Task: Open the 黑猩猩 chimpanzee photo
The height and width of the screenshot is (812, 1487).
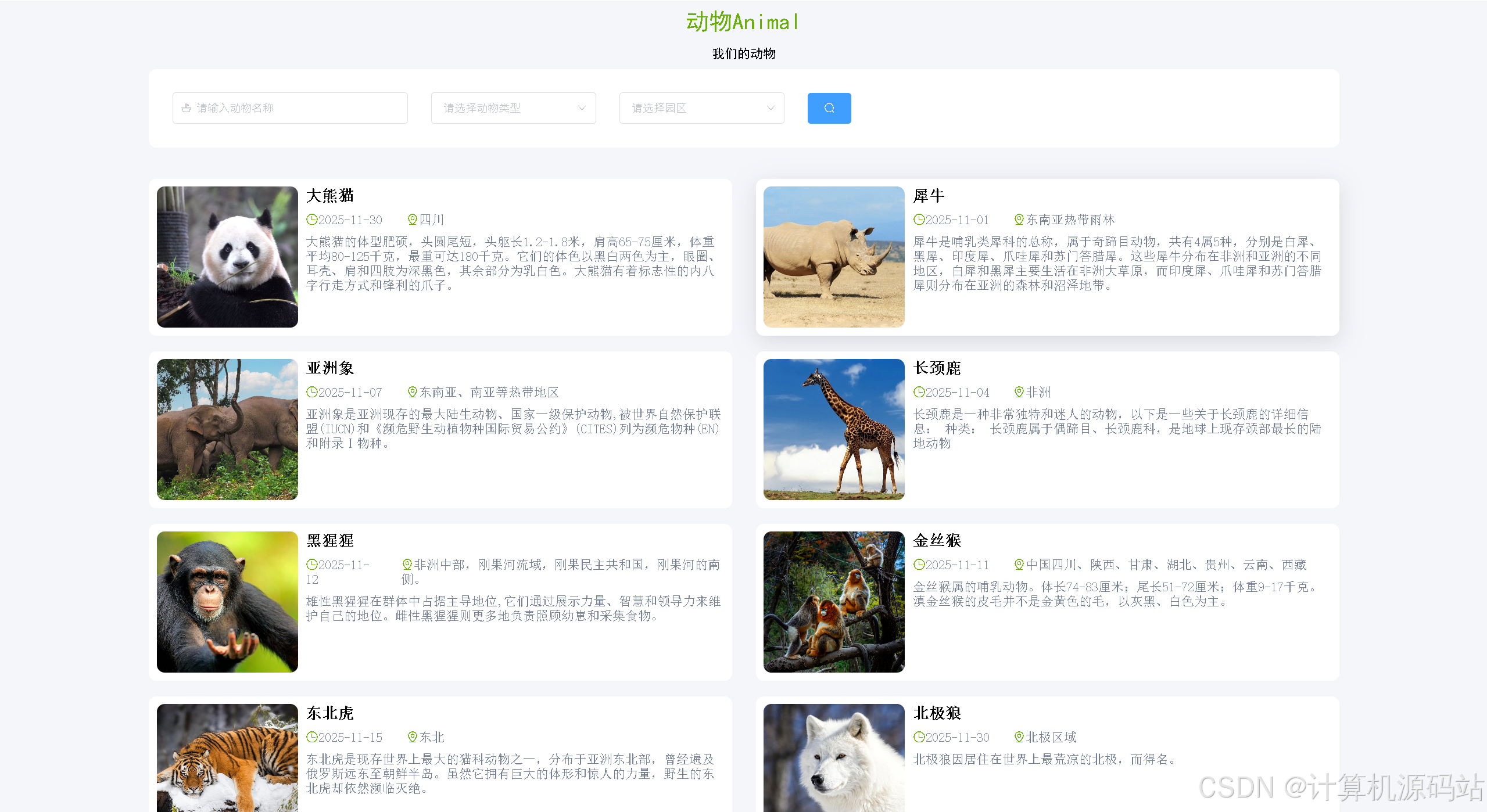Action: [x=227, y=602]
